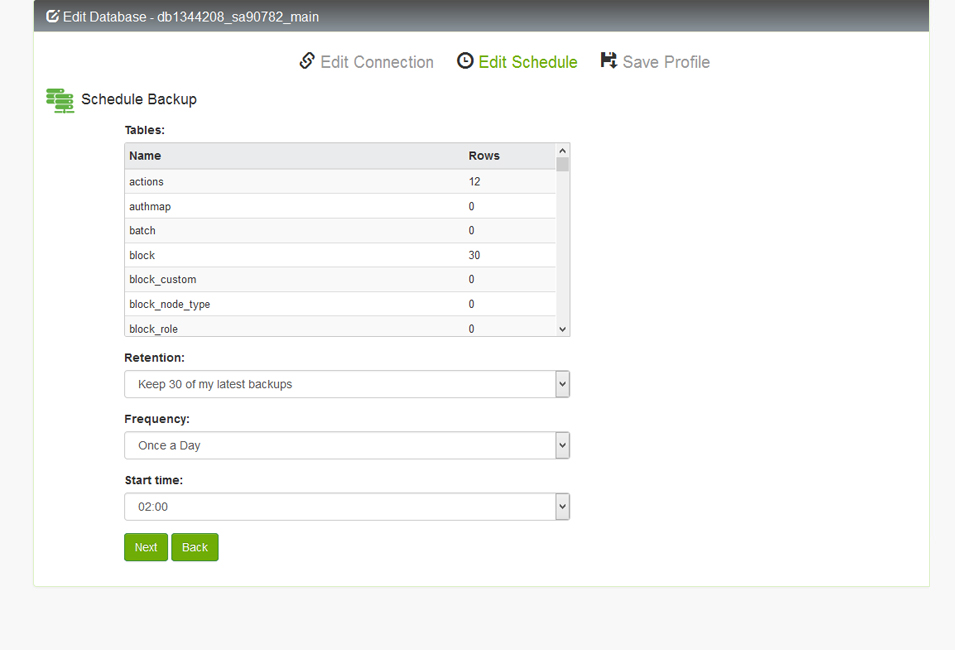Switch to the Save Profile step
This screenshot has height=650, width=955.
pyautogui.click(x=665, y=62)
